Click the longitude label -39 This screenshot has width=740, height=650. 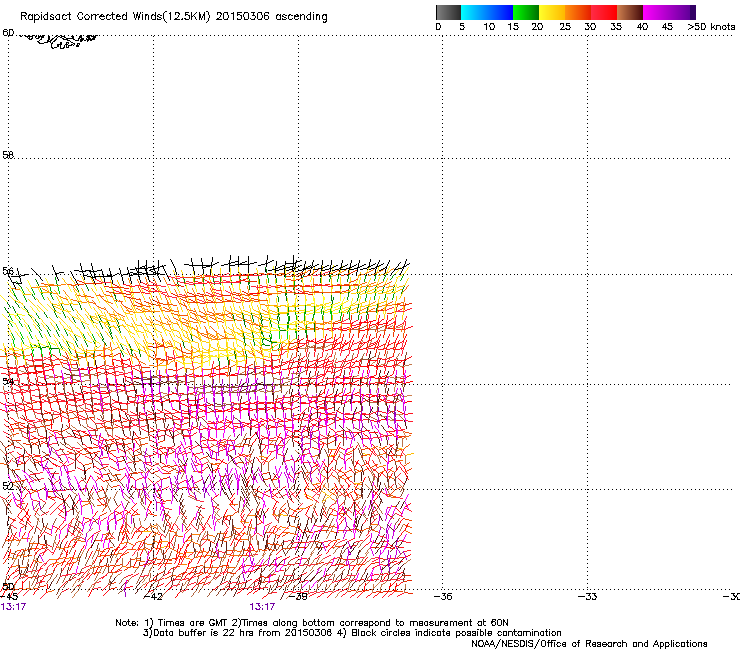[x=298, y=597]
